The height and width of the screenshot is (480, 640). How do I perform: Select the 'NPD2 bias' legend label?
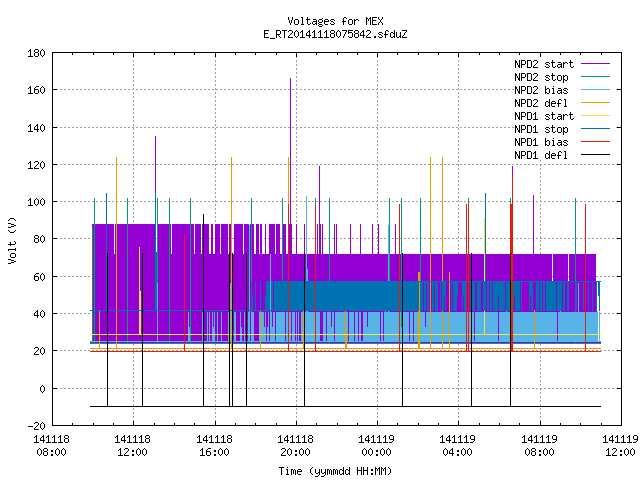[x=541, y=90]
